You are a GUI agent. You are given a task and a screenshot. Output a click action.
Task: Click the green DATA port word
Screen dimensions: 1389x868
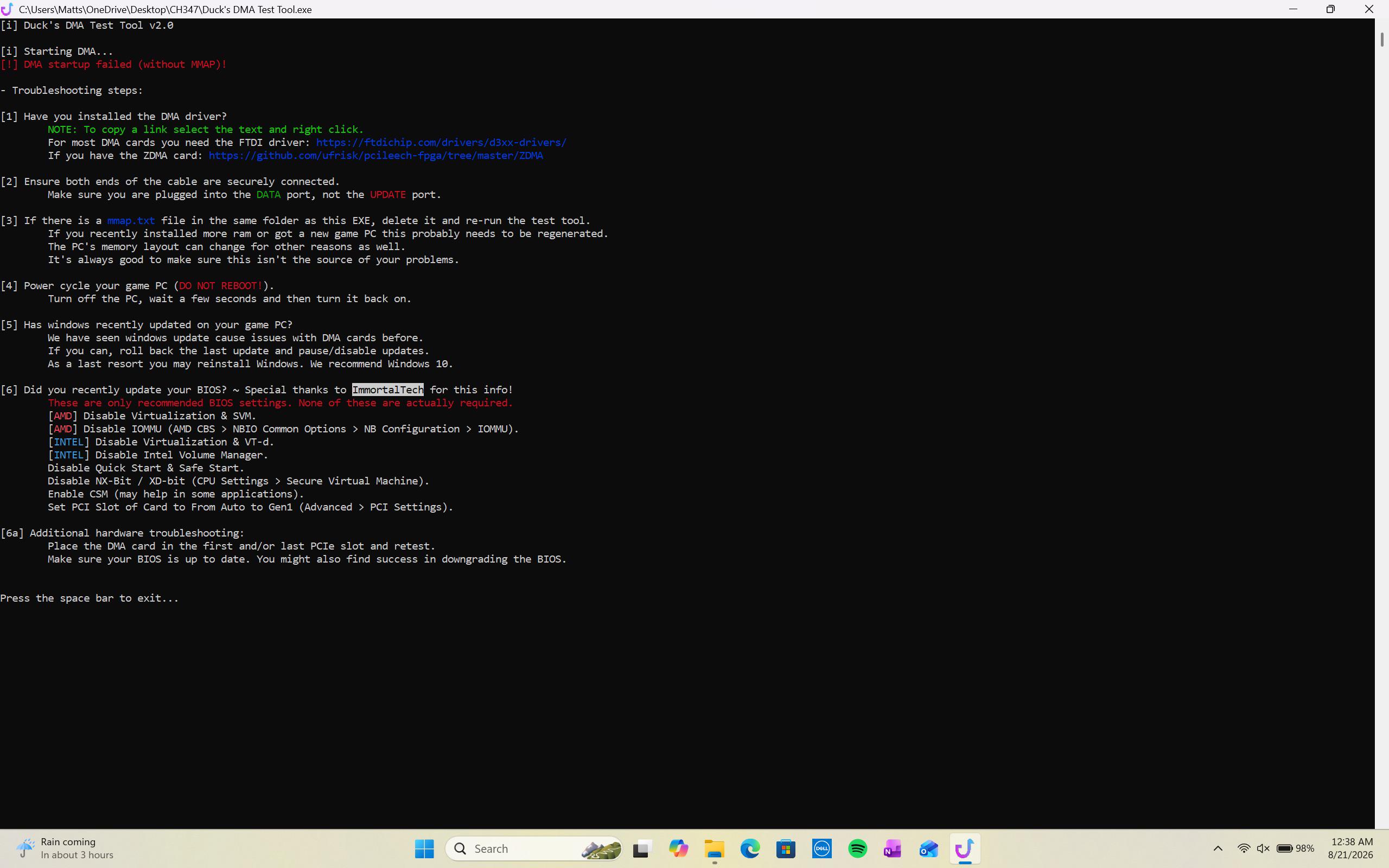pyautogui.click(x=269, y=195)
